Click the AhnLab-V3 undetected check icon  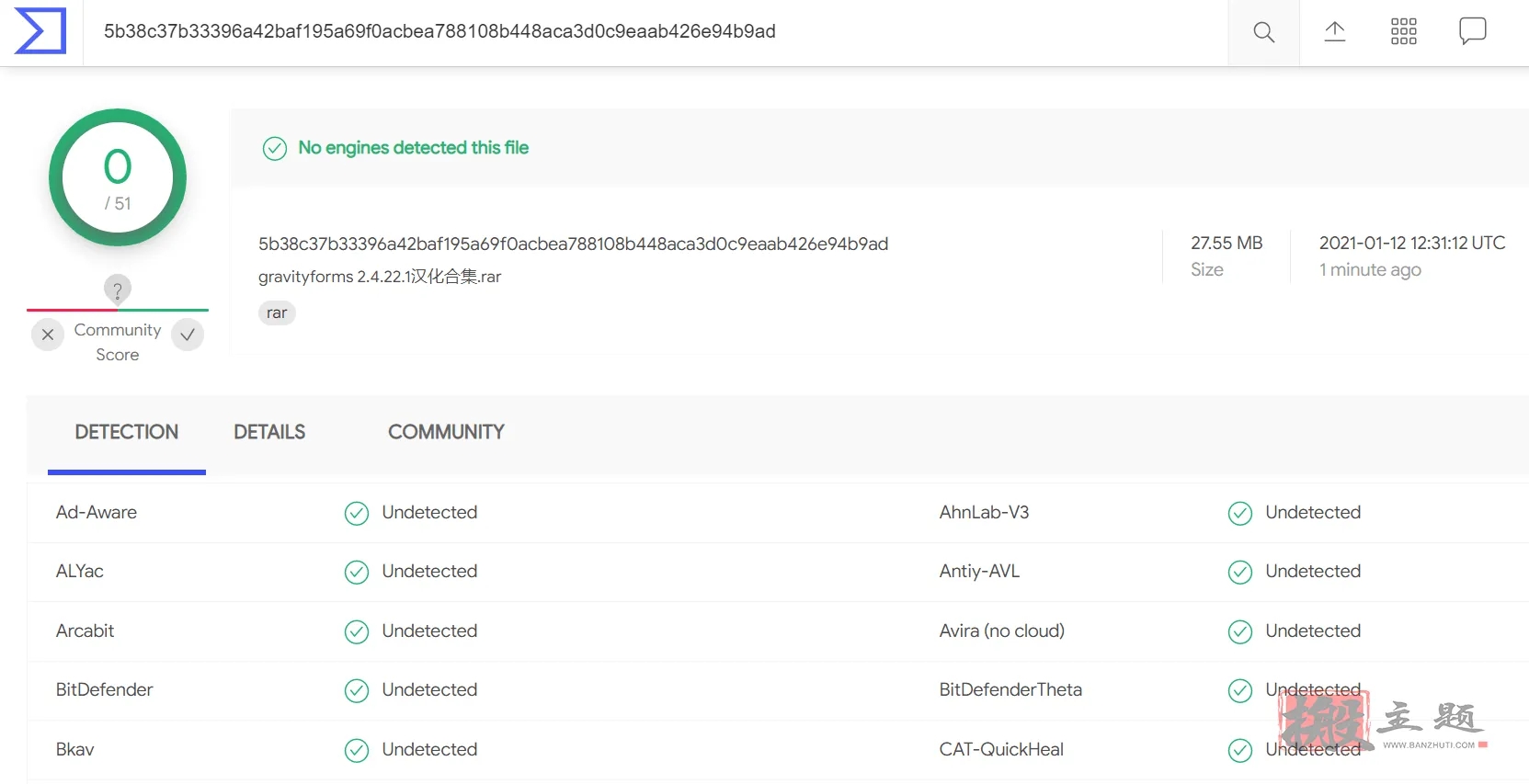(x=1240, y=513)
